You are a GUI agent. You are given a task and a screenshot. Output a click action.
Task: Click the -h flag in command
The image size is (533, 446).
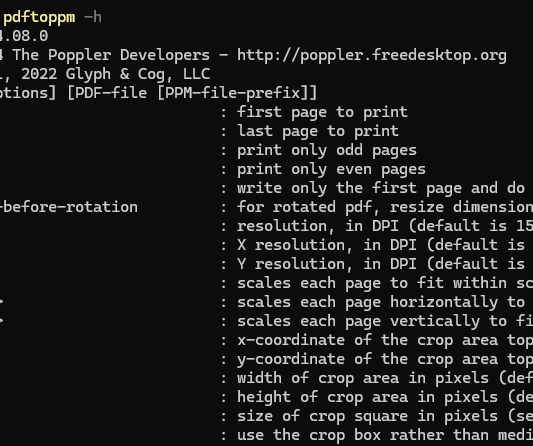pos(92,17)
